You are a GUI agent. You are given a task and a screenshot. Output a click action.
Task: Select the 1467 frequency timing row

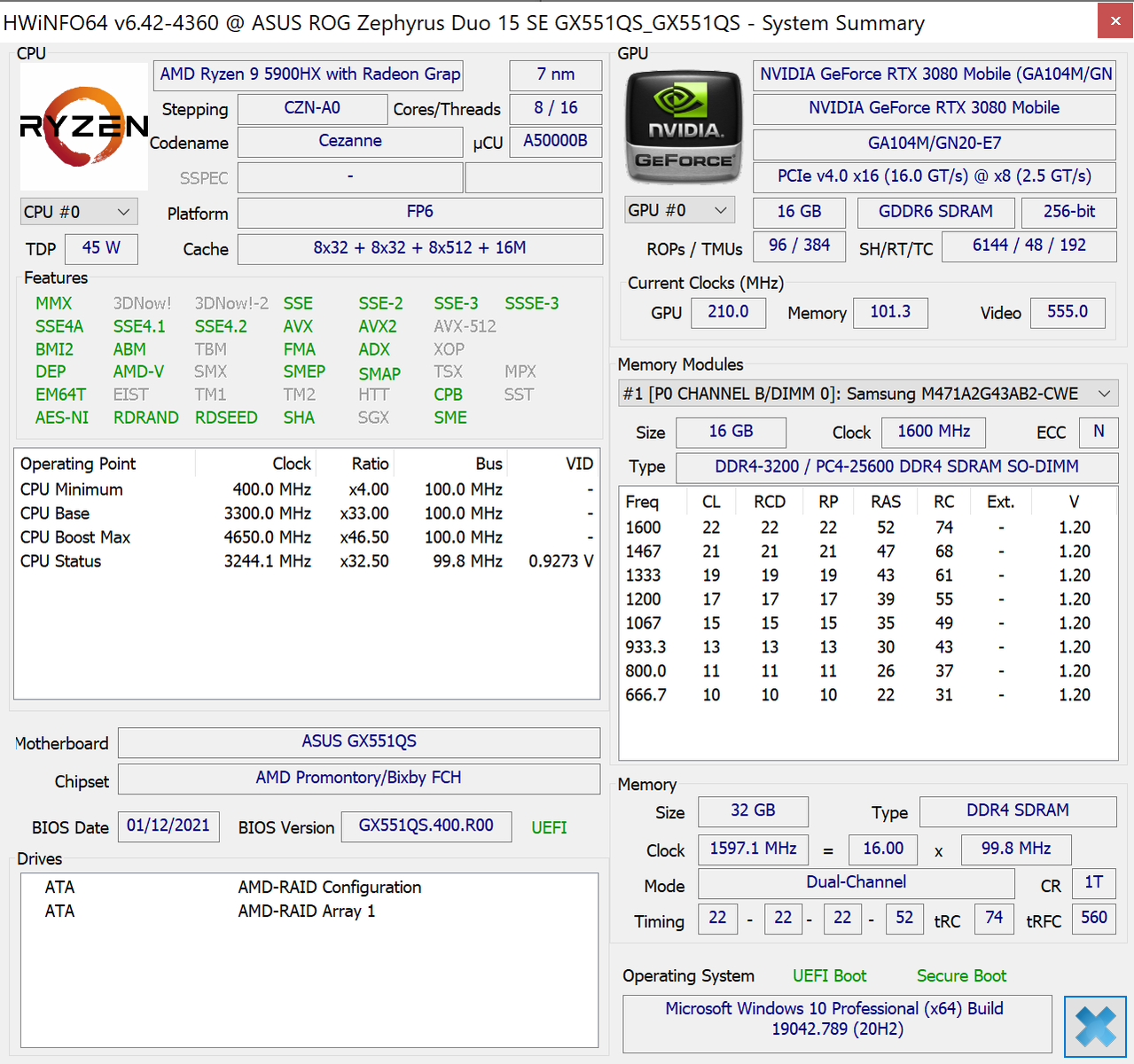pos(868,552)
